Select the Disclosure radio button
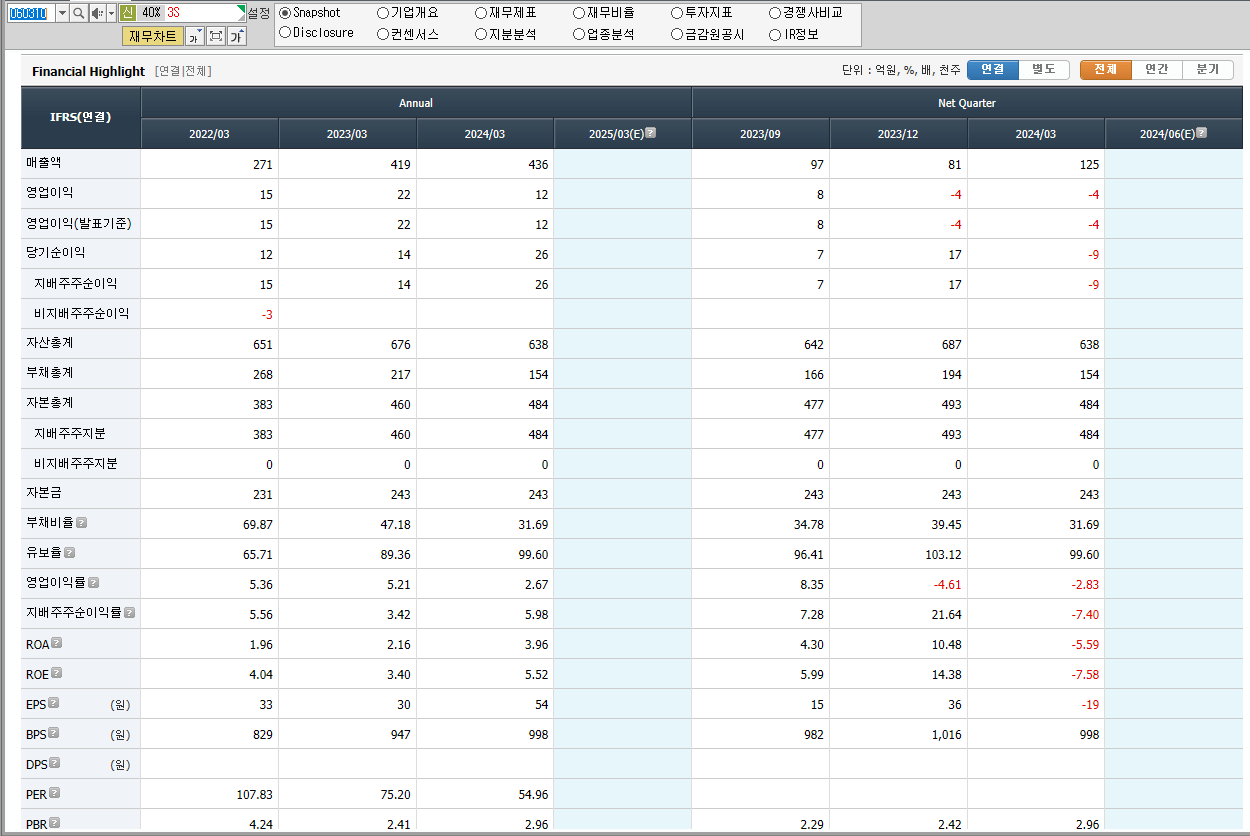Screen dimensions: 1250x836 point(285,33)
